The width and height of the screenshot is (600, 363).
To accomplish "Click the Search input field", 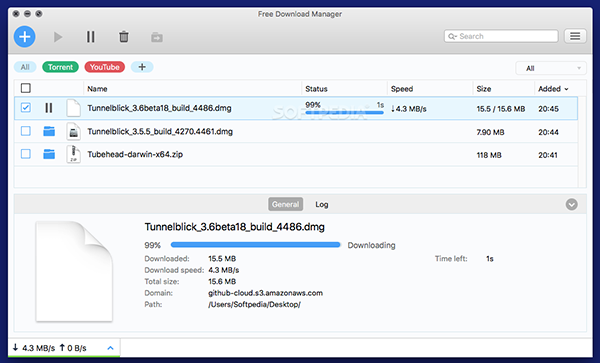I will tap(501, 36).
